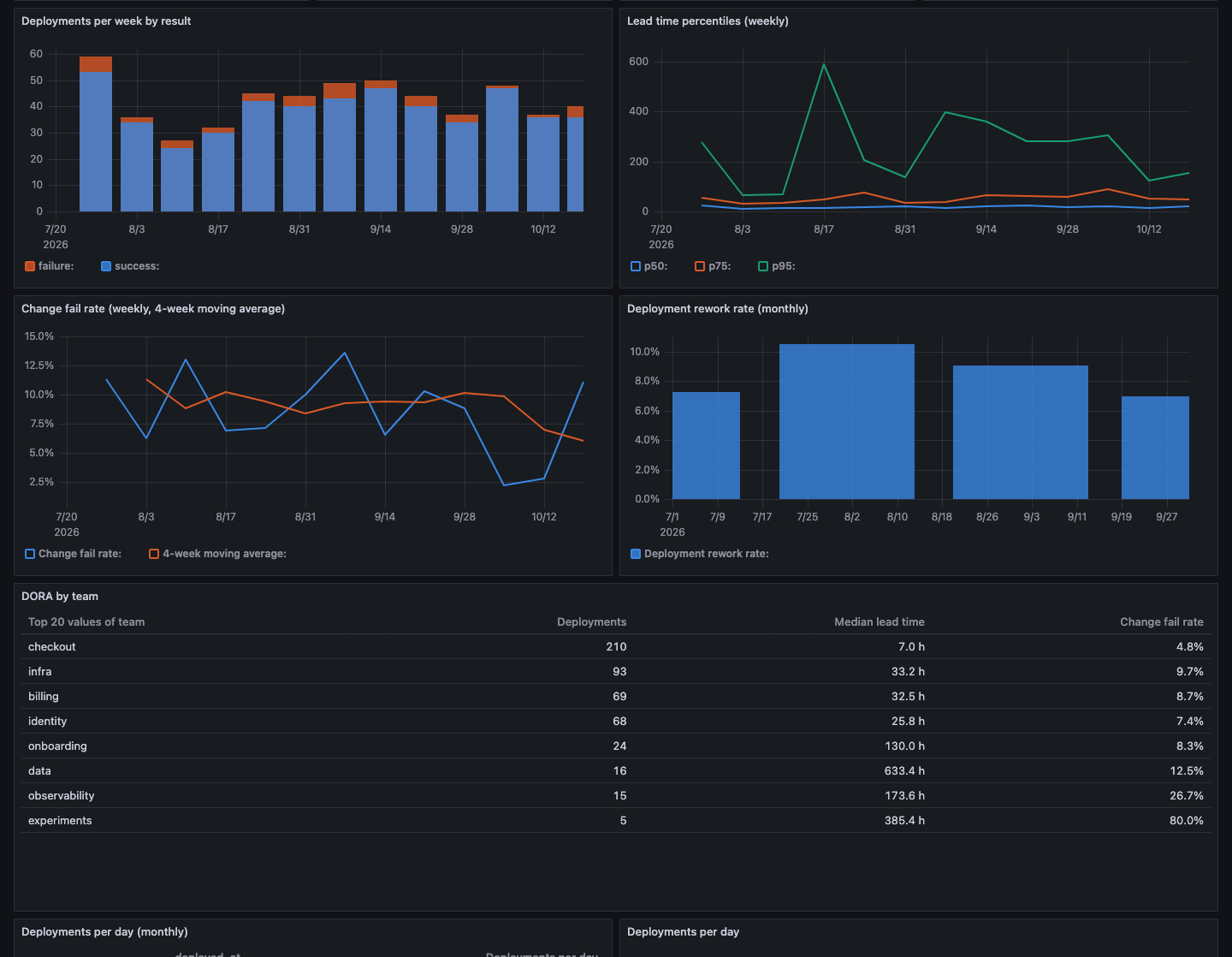
Task: Select the checkout team row
Action: [x=616, y=646]
